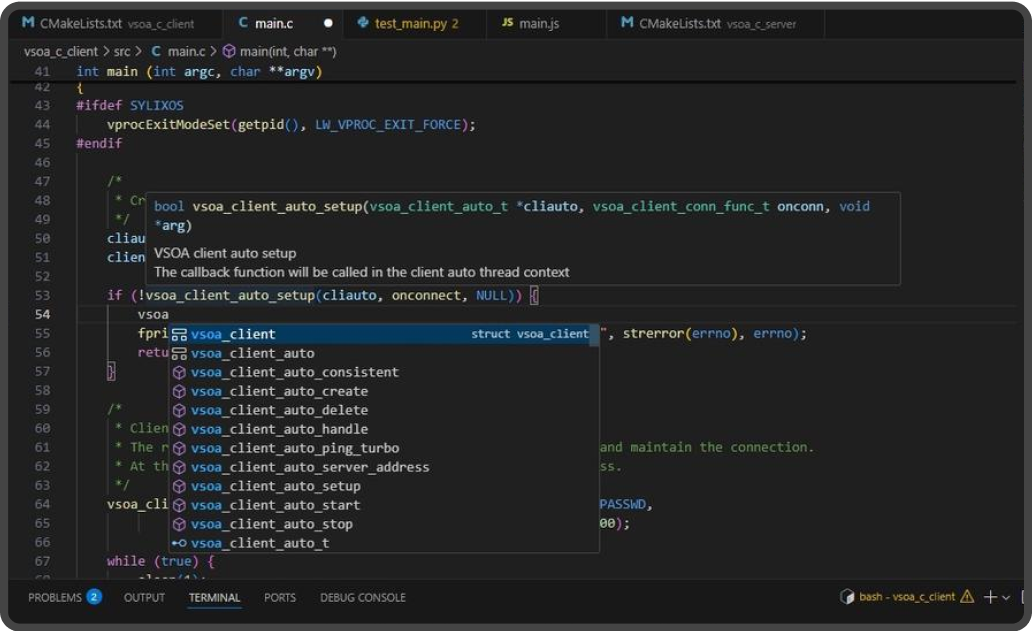This screenshot has height=631, width=1032.
Task: Click method icon beside vsoa_client_auto_ping_turbo
Action: coord(179,449)
